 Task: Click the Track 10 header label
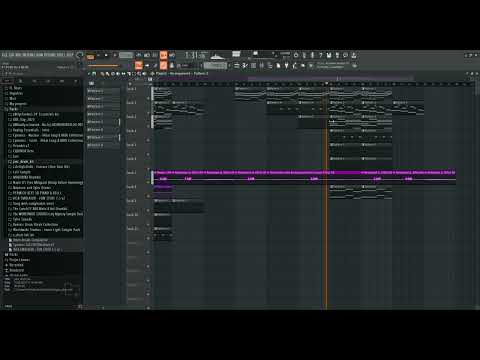[x=132, y=215]
